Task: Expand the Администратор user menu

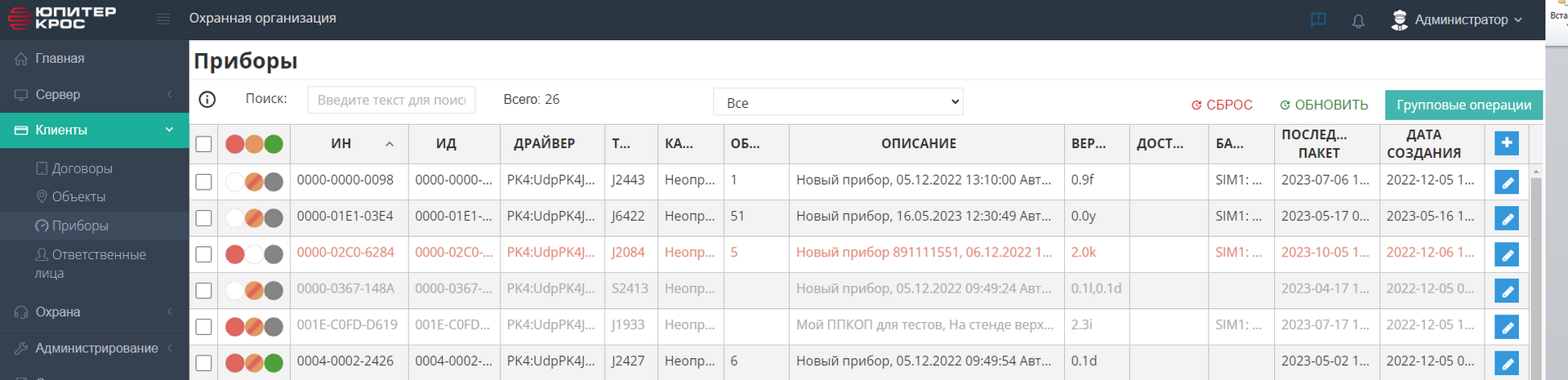Action: (x=1456, y=20)
